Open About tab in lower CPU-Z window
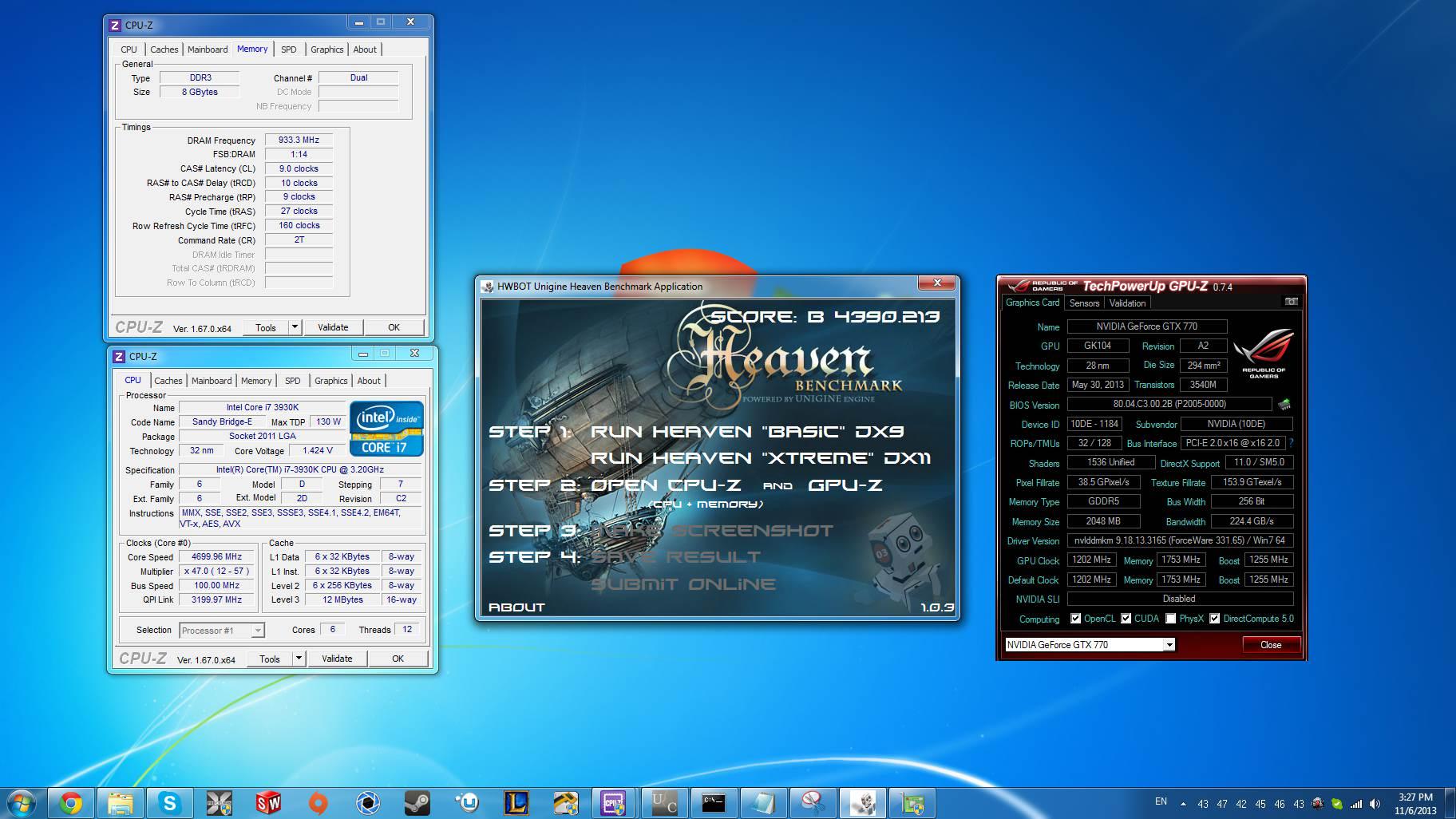Image resolution: width=1456 pixels, height=819 pixels. click(369, 381)
